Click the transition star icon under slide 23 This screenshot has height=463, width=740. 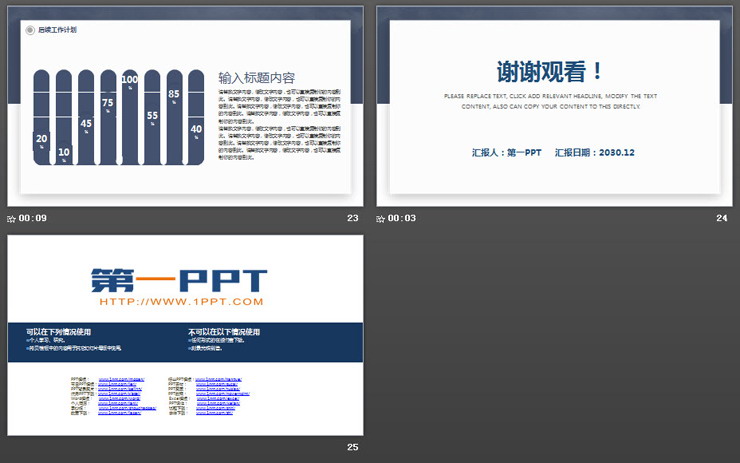click(x=11, y=219)
